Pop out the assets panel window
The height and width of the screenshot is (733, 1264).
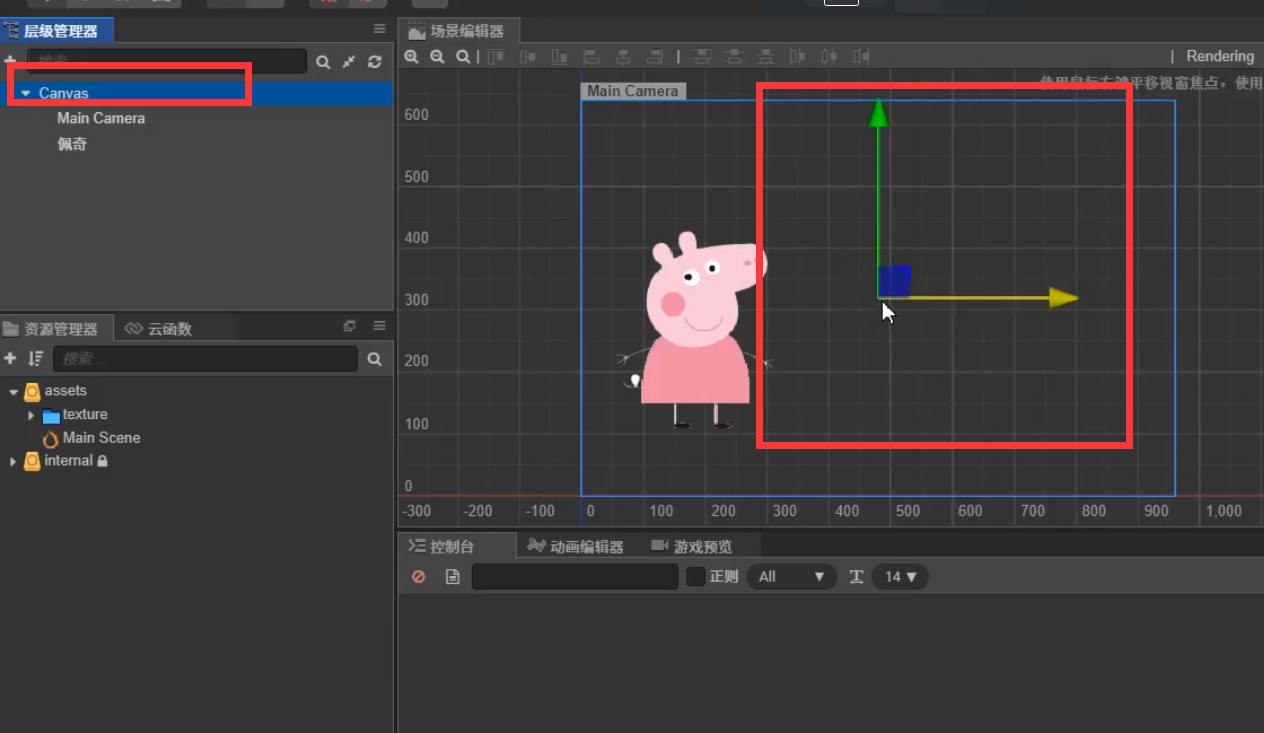[349, 326]
